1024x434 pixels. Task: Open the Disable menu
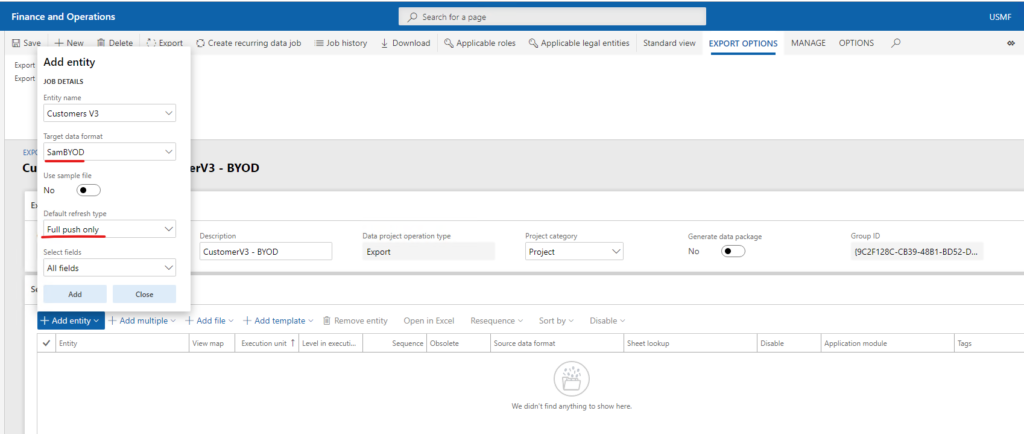coord(607,320)
